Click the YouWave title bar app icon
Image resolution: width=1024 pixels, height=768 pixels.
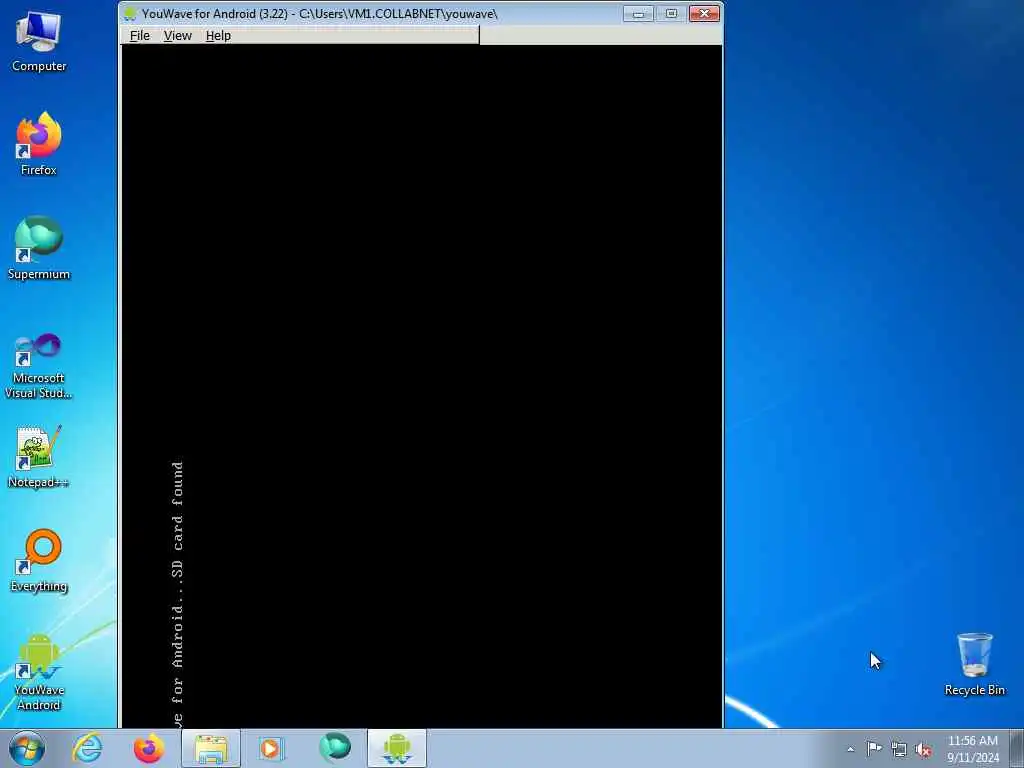point(131,14)
